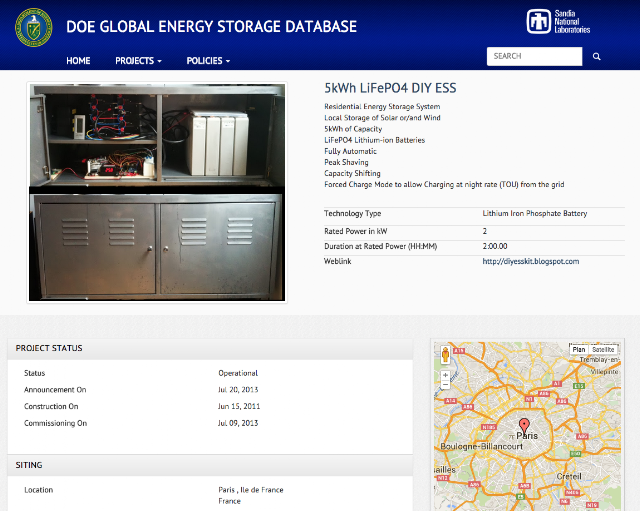Click the Créteil label on map
The height and width of the screenshot is (511, 640).
click(x=569, y=476)
